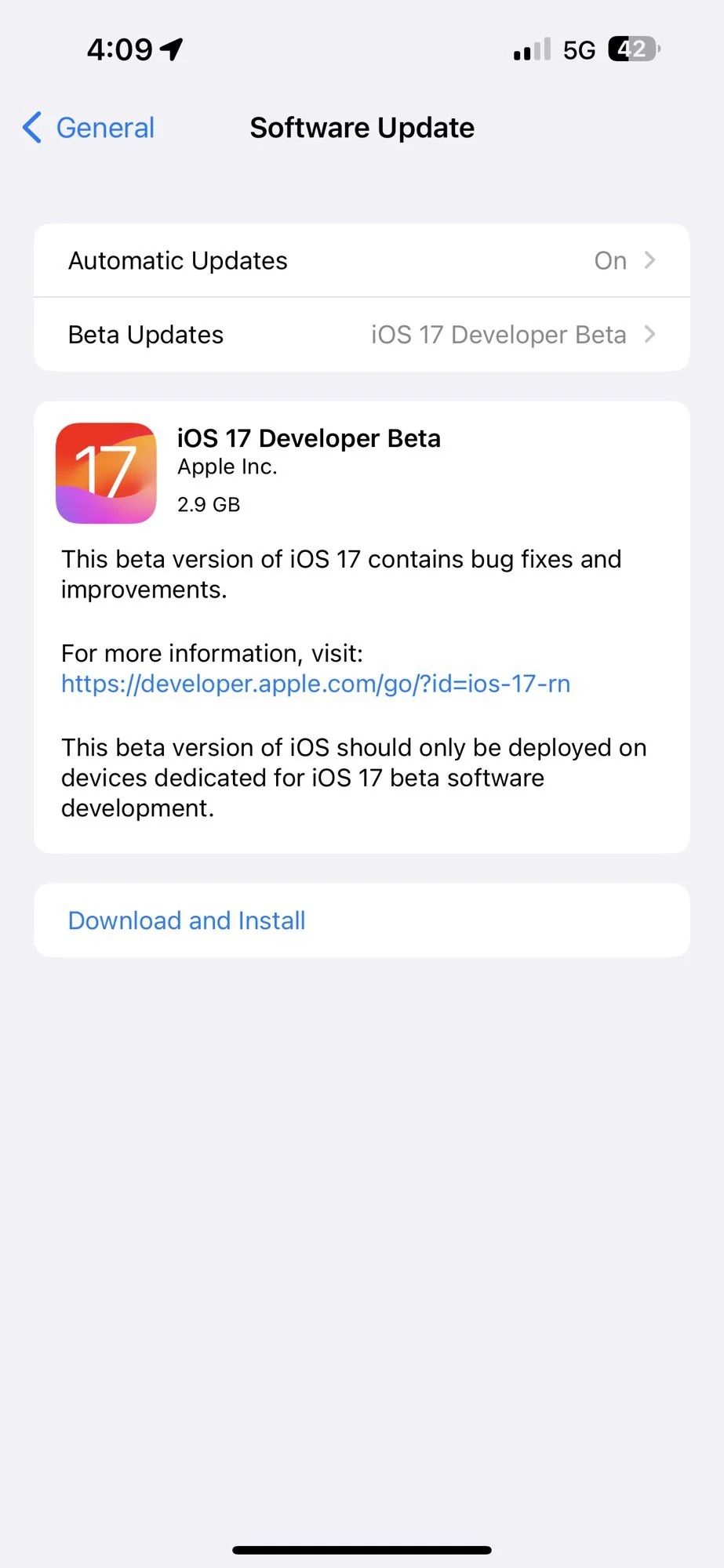The height and width of the screenshot is (1568, 724).
Task: Switch Beta Updates selection
Action: tap(497, 334)
